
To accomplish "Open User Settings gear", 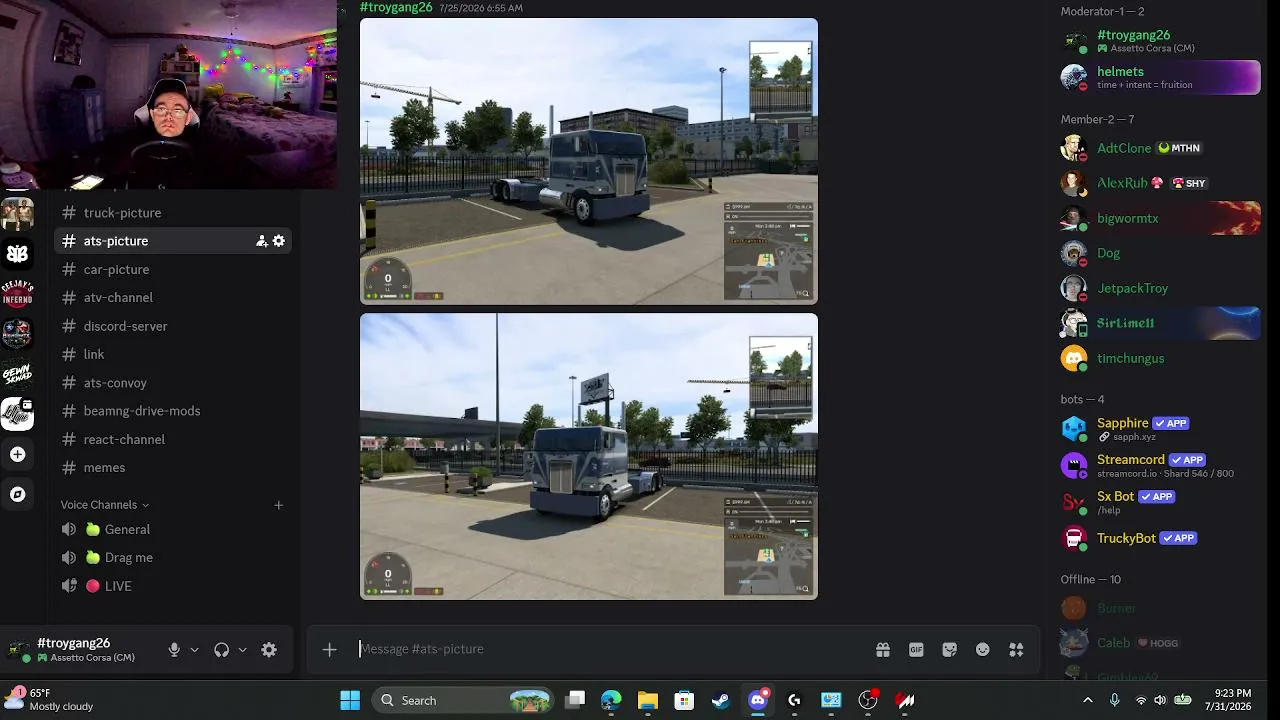I will point(269,650).
